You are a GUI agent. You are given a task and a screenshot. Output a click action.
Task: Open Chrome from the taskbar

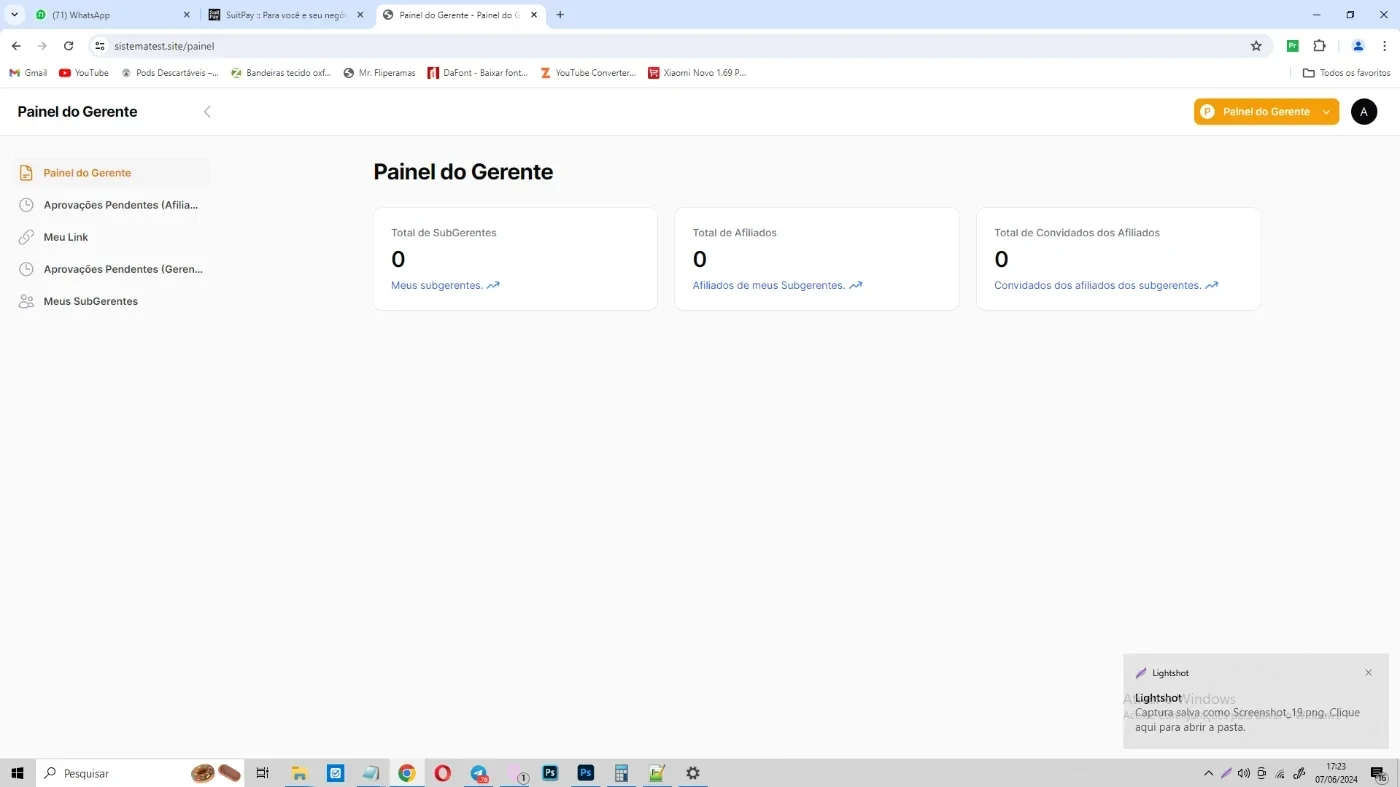point(406,773)
